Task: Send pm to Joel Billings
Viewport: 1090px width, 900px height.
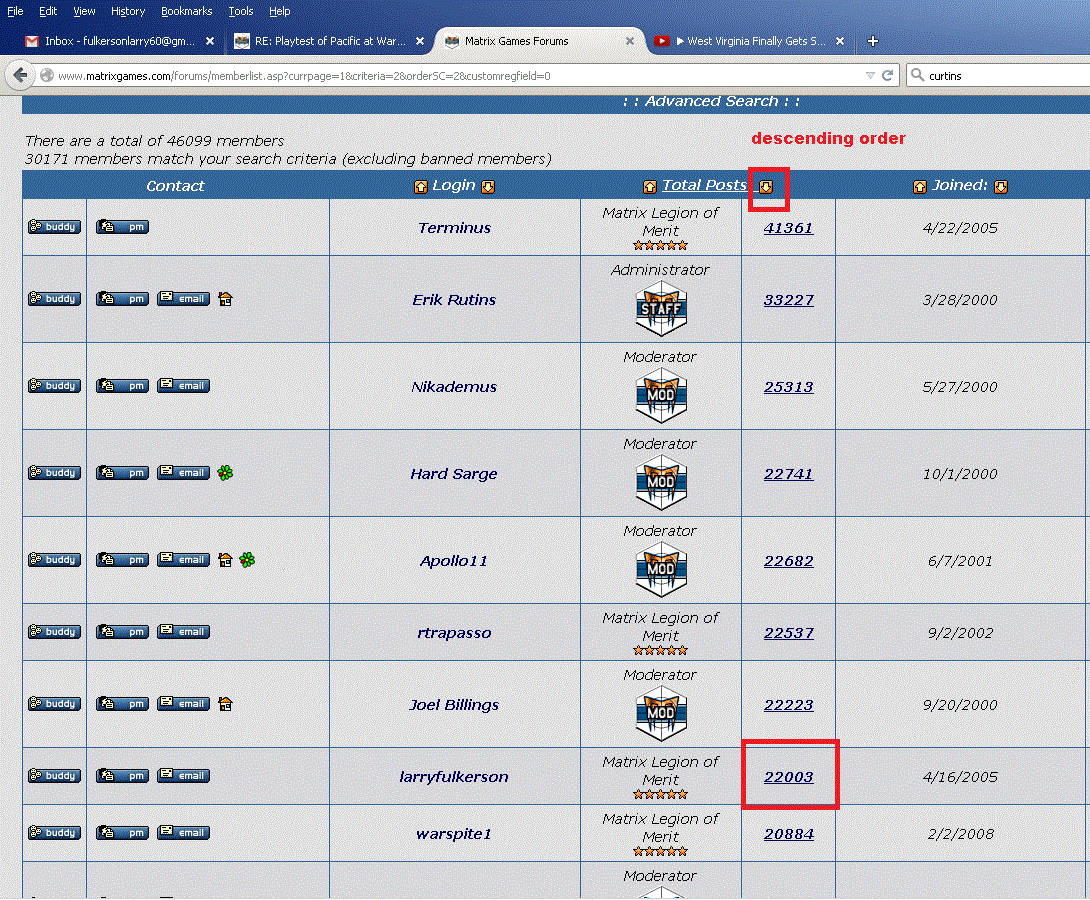Action: 122,704
